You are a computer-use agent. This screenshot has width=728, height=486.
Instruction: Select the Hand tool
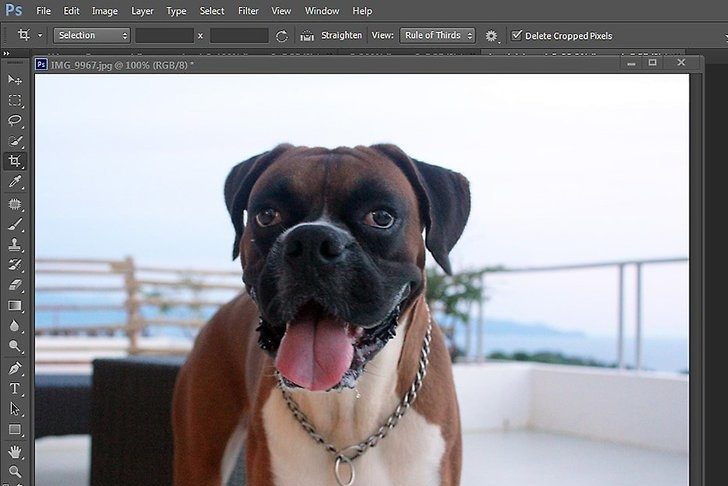(x=15, y=451)
